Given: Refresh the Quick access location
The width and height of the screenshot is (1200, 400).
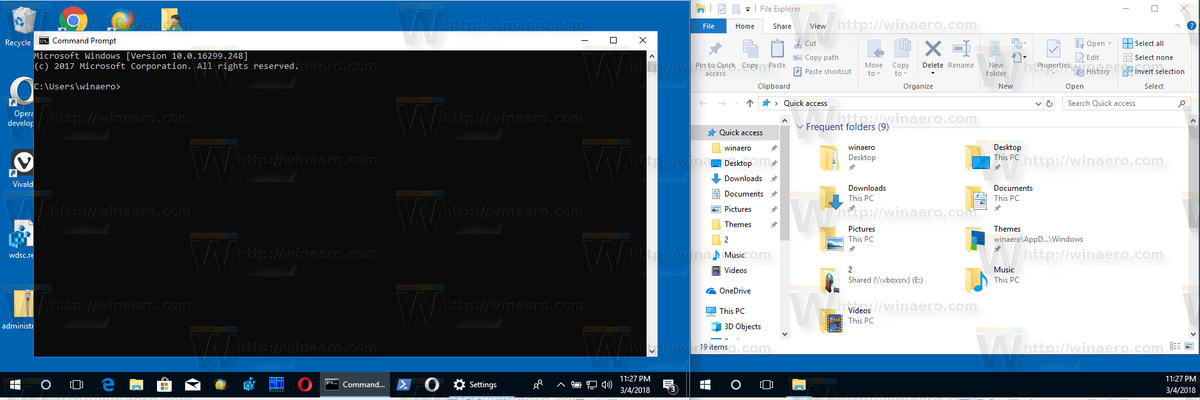Looking at the screenshot, I should (x=1050, y=103).
